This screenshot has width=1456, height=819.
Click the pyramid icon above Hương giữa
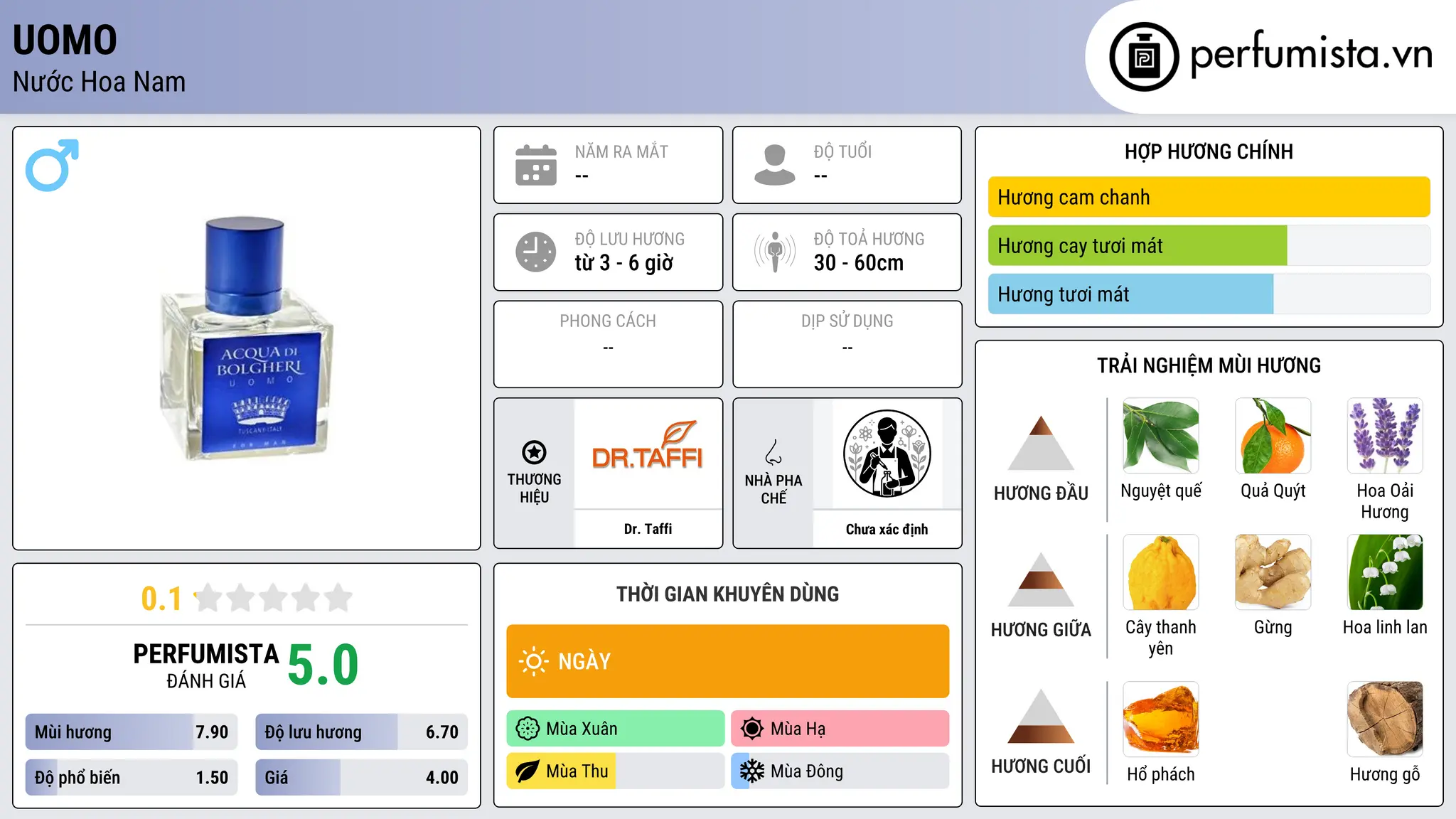[x=1041, y=579]
